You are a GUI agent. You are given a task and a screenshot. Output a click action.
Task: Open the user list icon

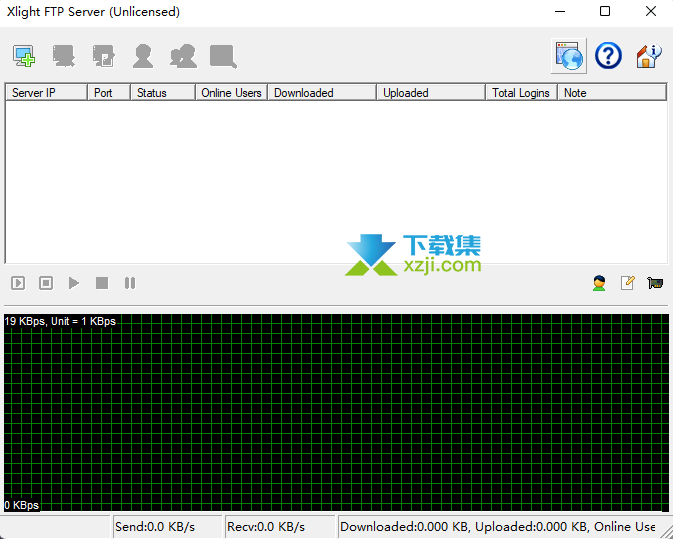click(x=143, y=56)
